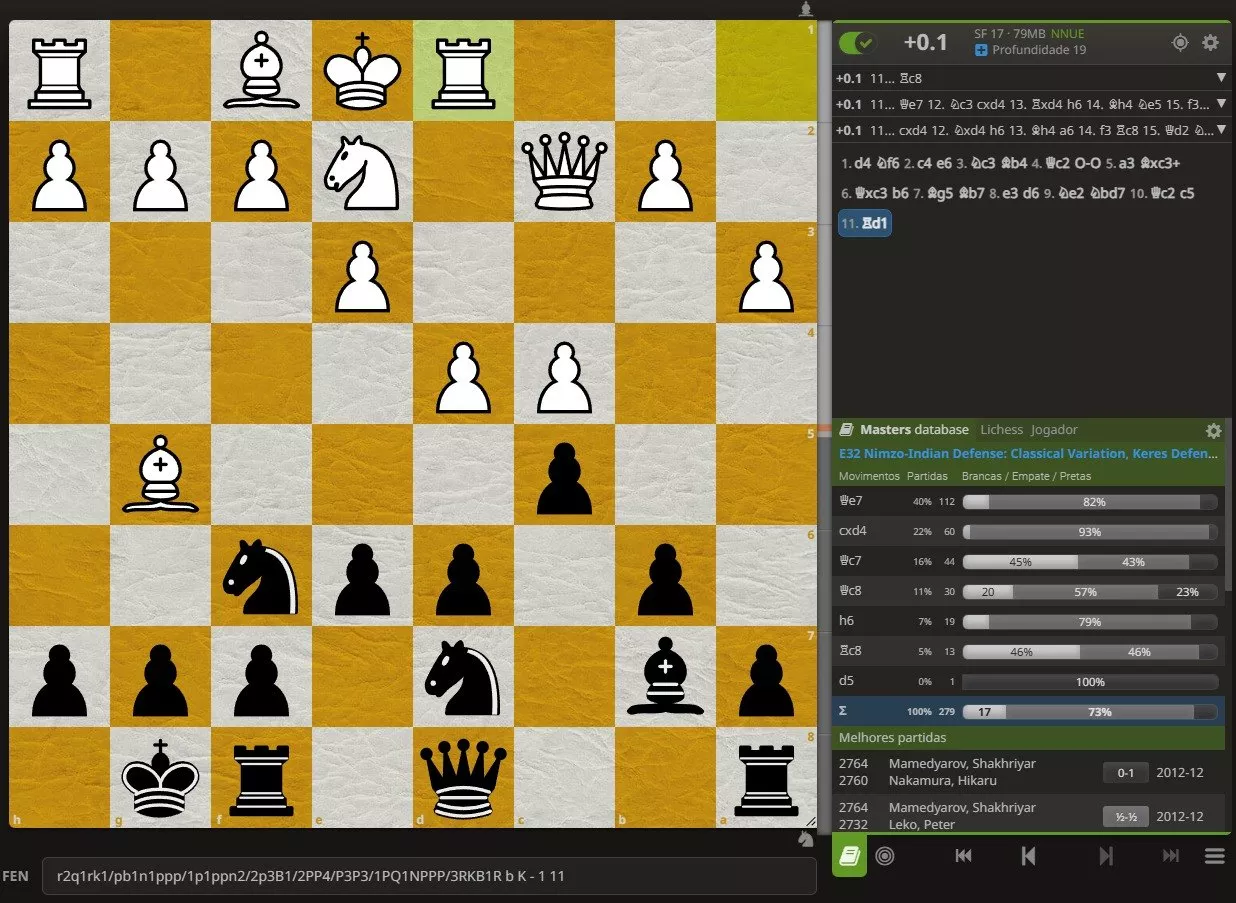Expand the 11...cxd4 engine line
1236x903 pixels.
coord(1220,130)
